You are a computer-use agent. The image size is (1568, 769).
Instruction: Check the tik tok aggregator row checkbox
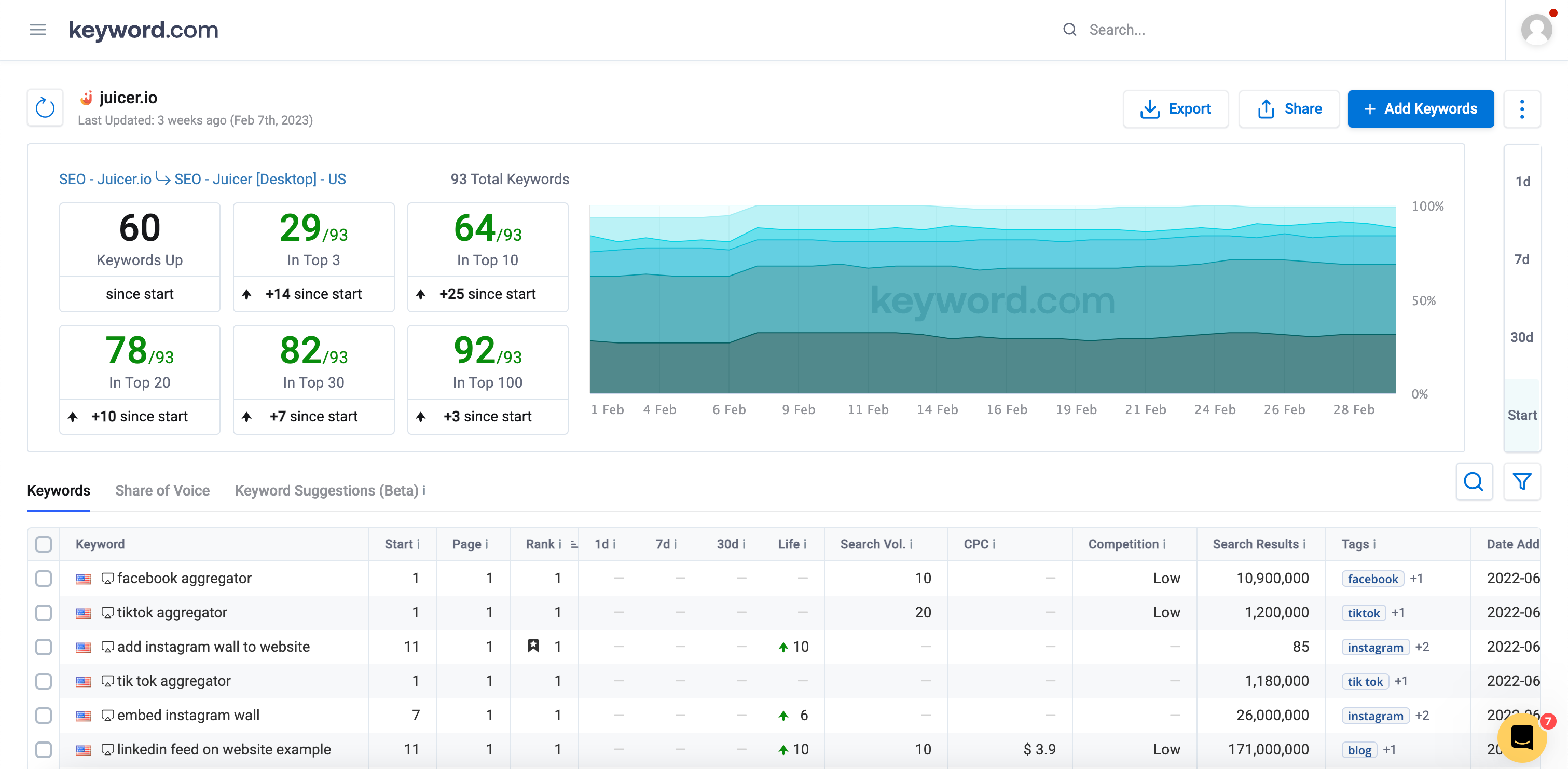pos(44,681)
